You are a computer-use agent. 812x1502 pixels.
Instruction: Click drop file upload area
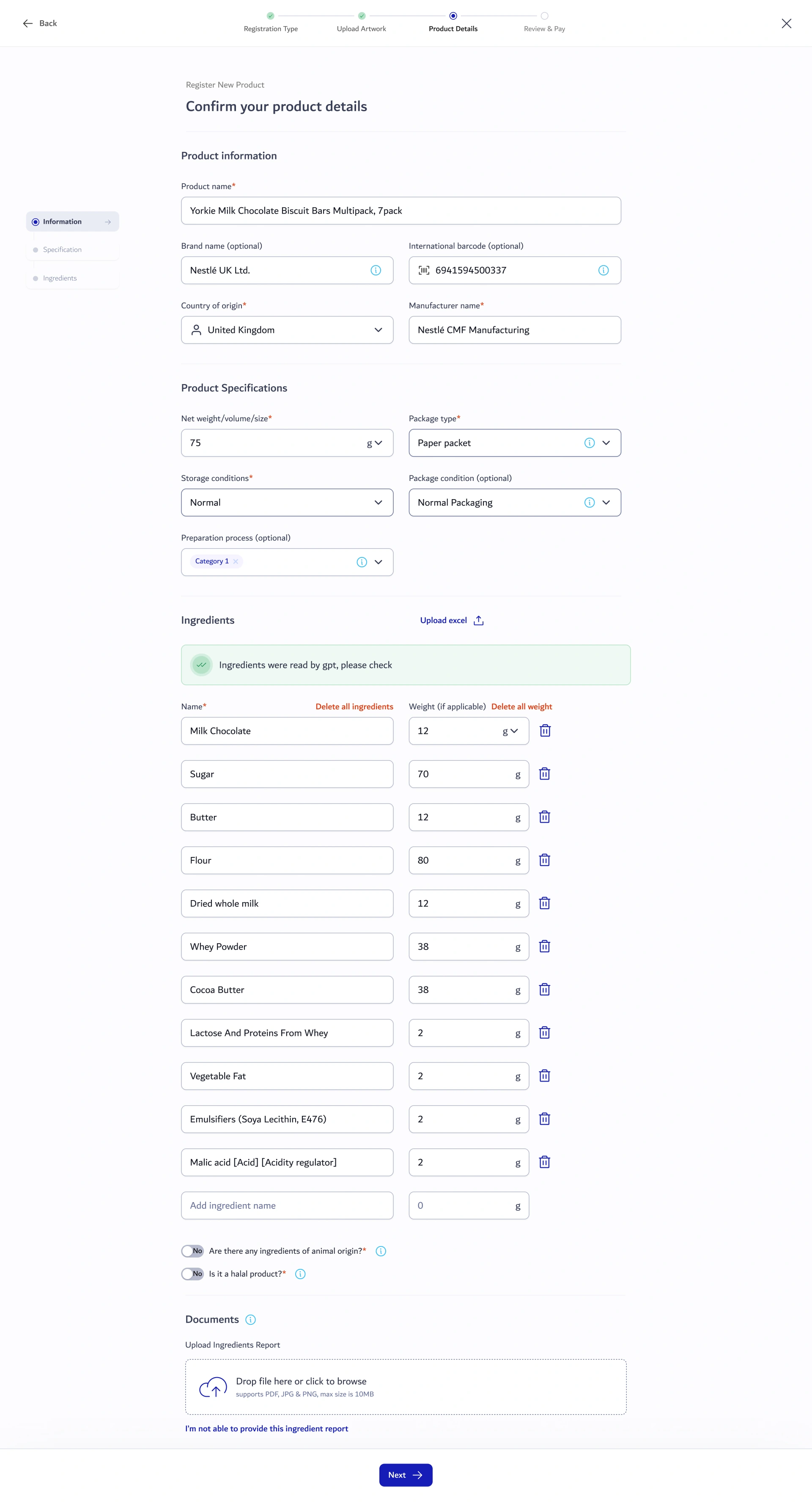pos(406,1388)
